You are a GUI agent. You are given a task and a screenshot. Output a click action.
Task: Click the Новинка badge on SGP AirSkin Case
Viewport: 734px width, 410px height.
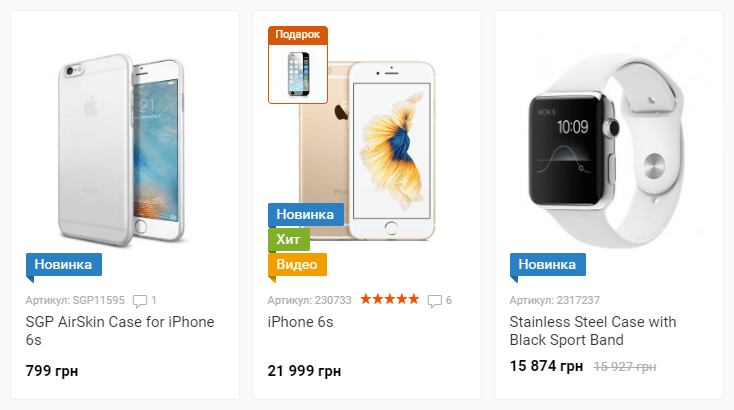click(64, 264)
